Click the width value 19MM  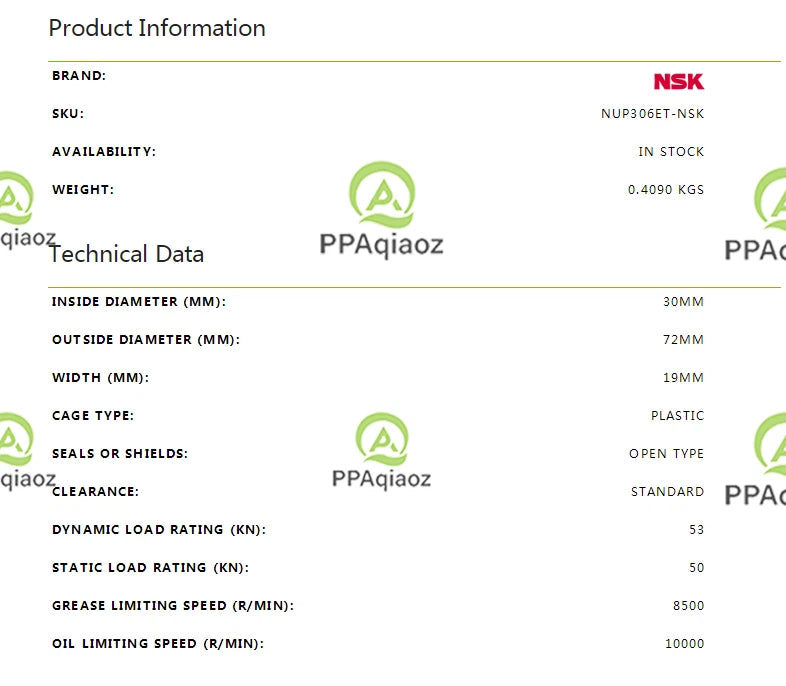(x=683, y=378)
